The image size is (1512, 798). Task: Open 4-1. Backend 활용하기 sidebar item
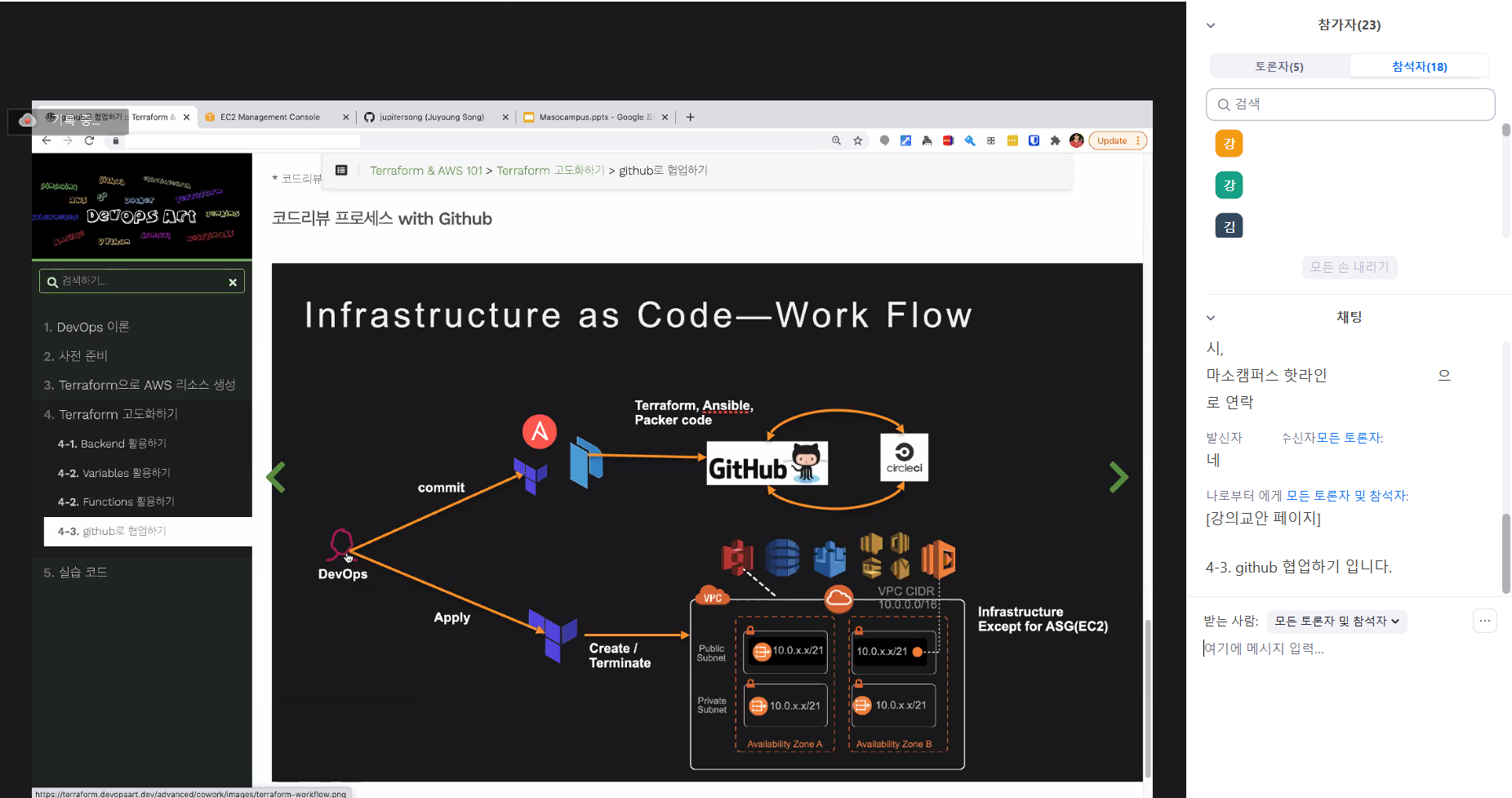coord(112,444)
